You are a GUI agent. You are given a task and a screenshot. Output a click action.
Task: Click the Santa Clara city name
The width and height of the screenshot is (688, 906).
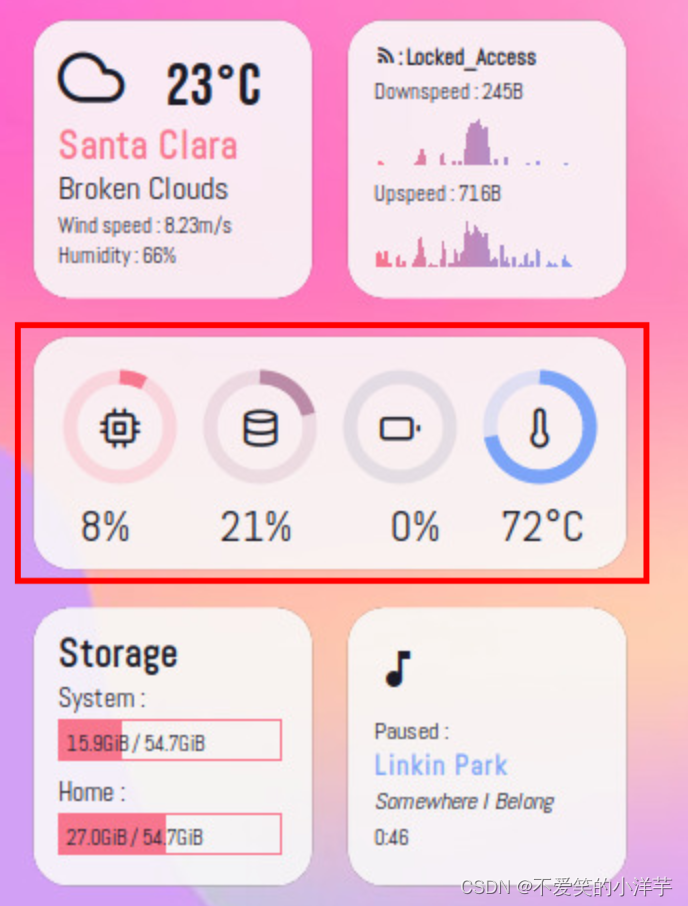pos(148,146)
